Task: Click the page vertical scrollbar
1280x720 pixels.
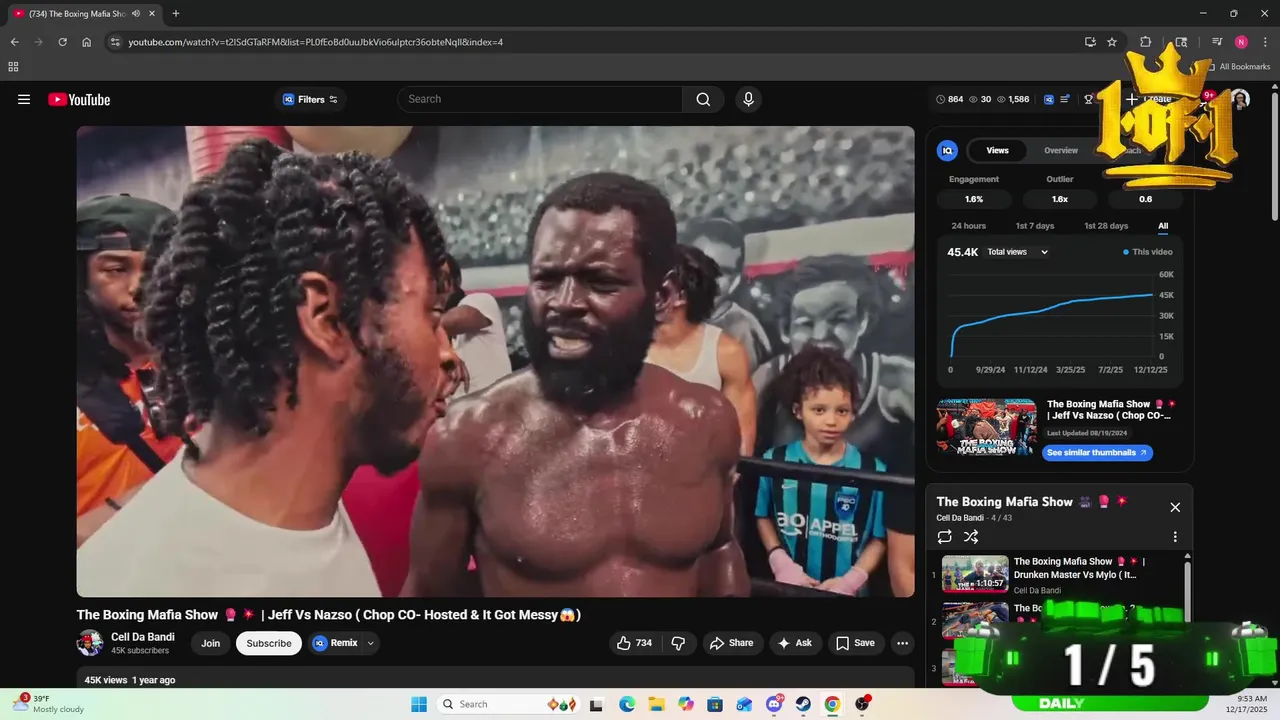Action: pos(1274,155)
